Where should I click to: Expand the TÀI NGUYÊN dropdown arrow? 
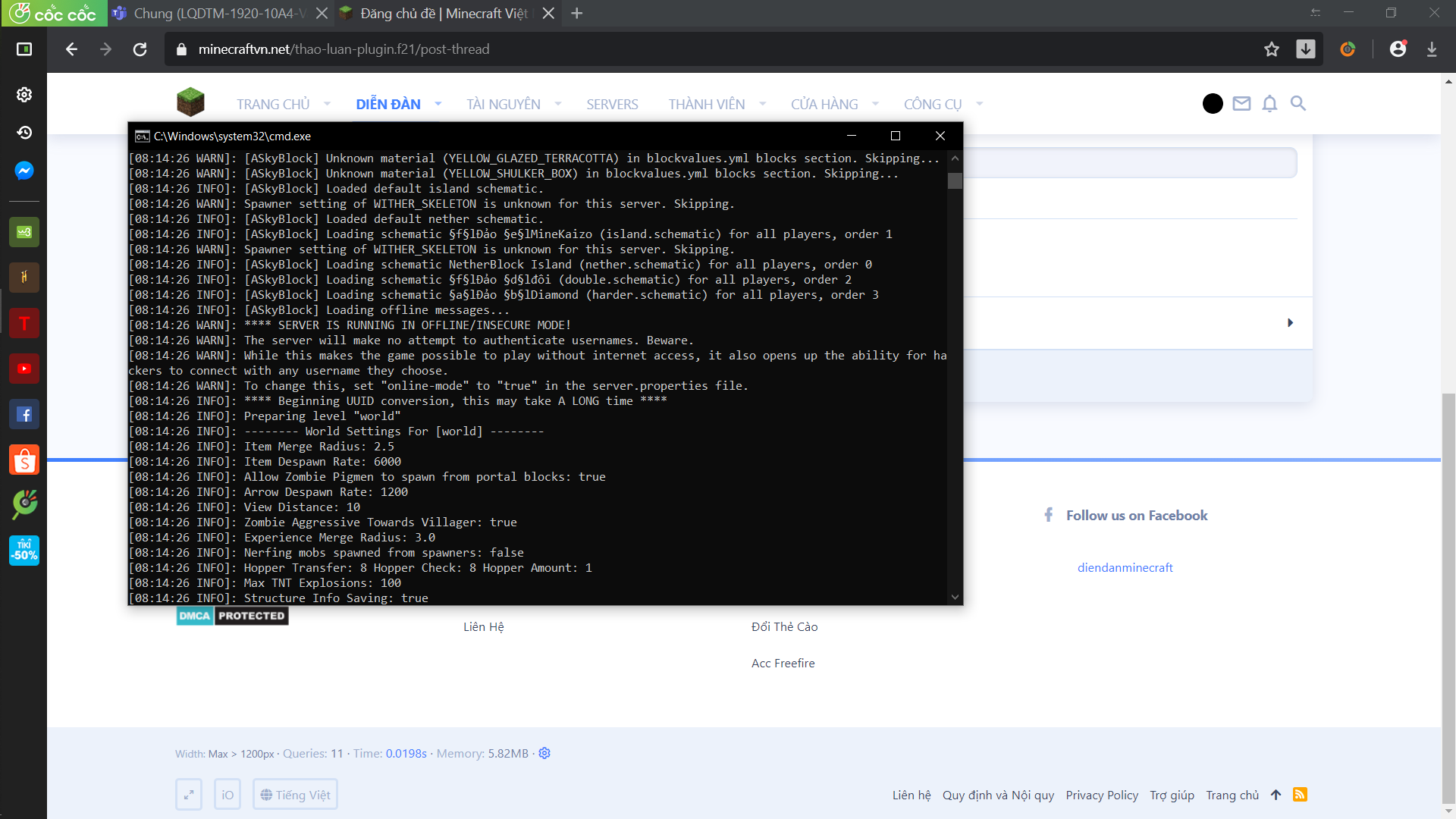click(x=558, y=104)
